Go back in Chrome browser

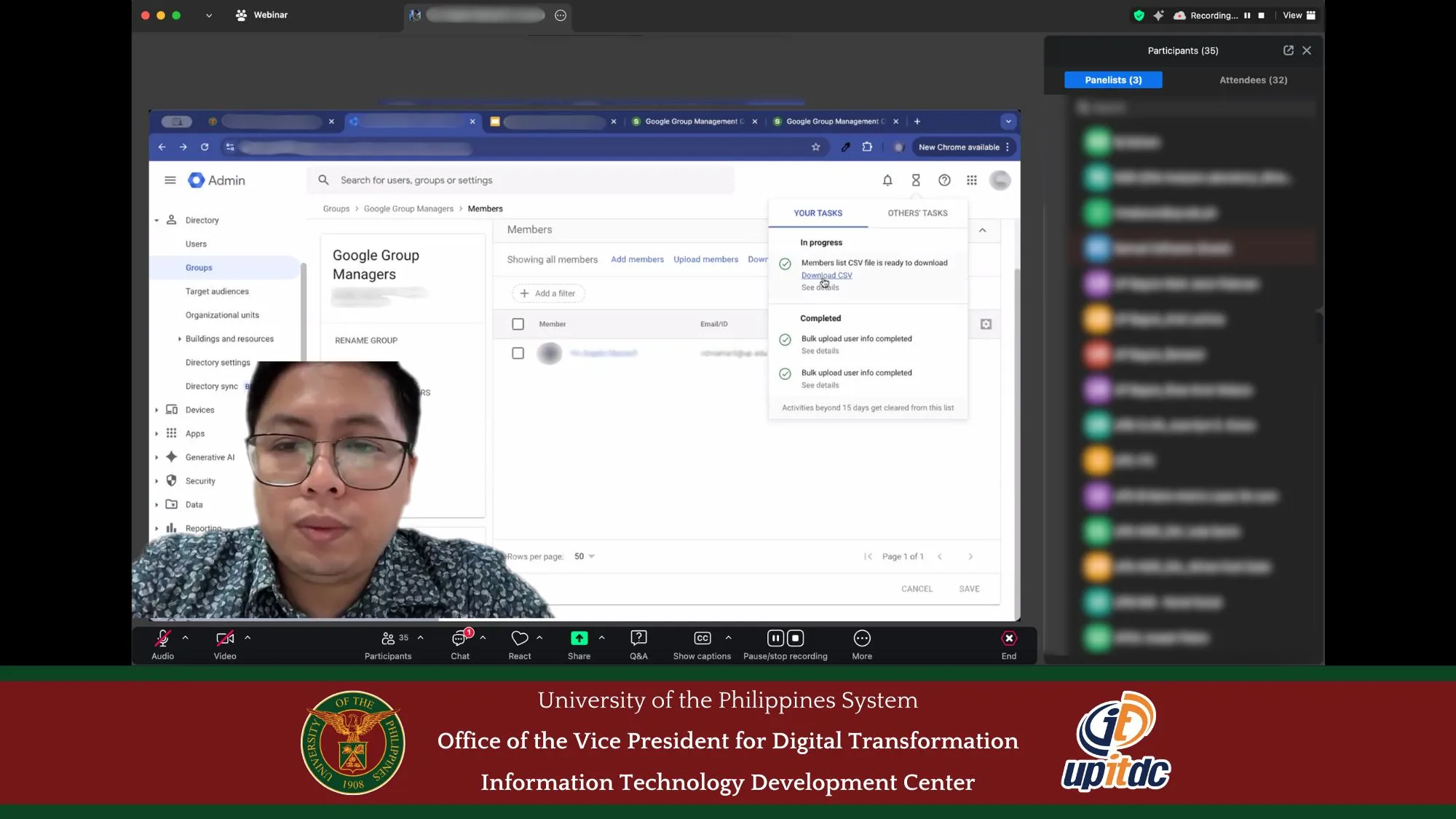click(x=162, y=147)
